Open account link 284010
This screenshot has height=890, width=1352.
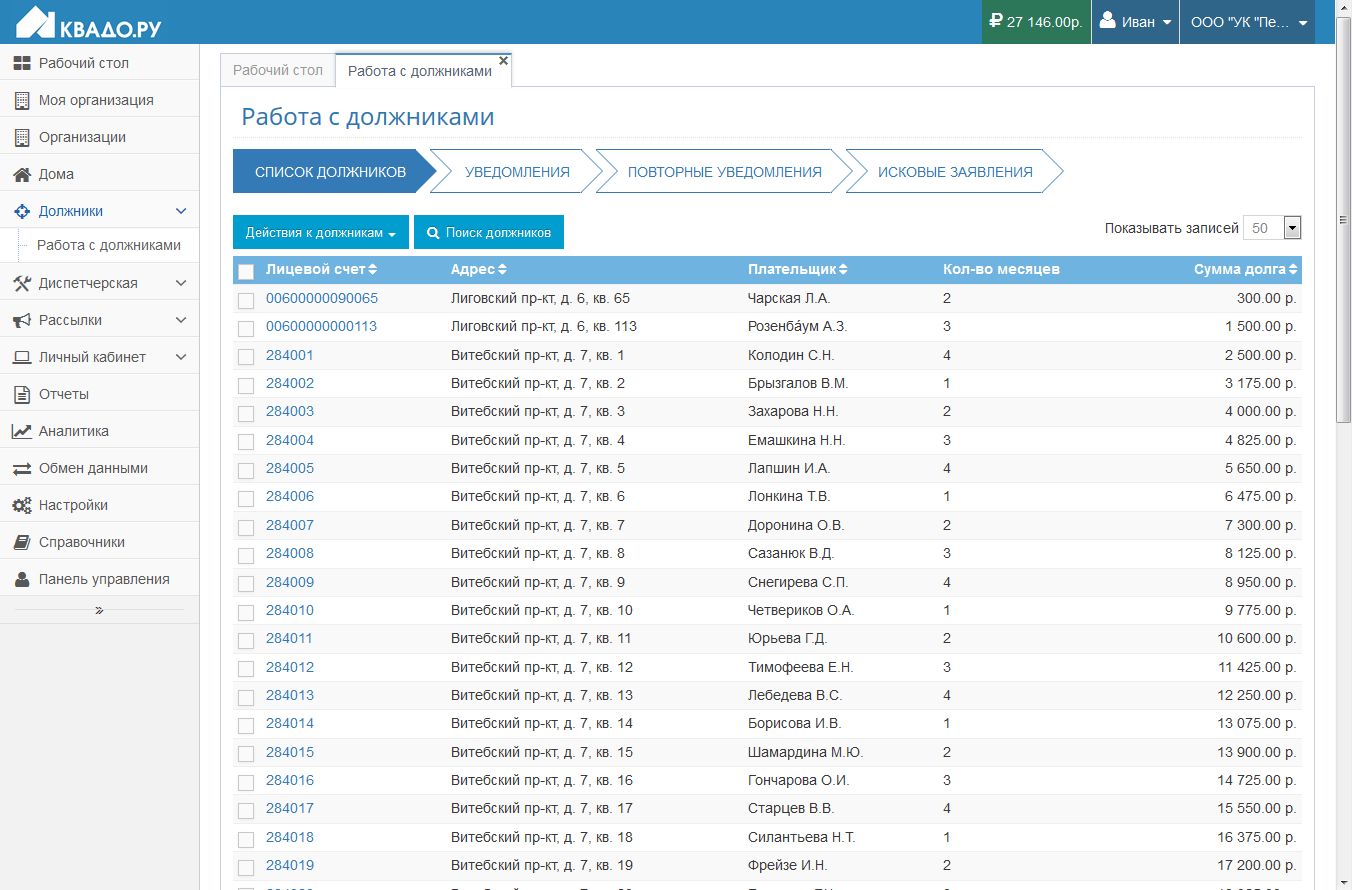click(290, 610)
